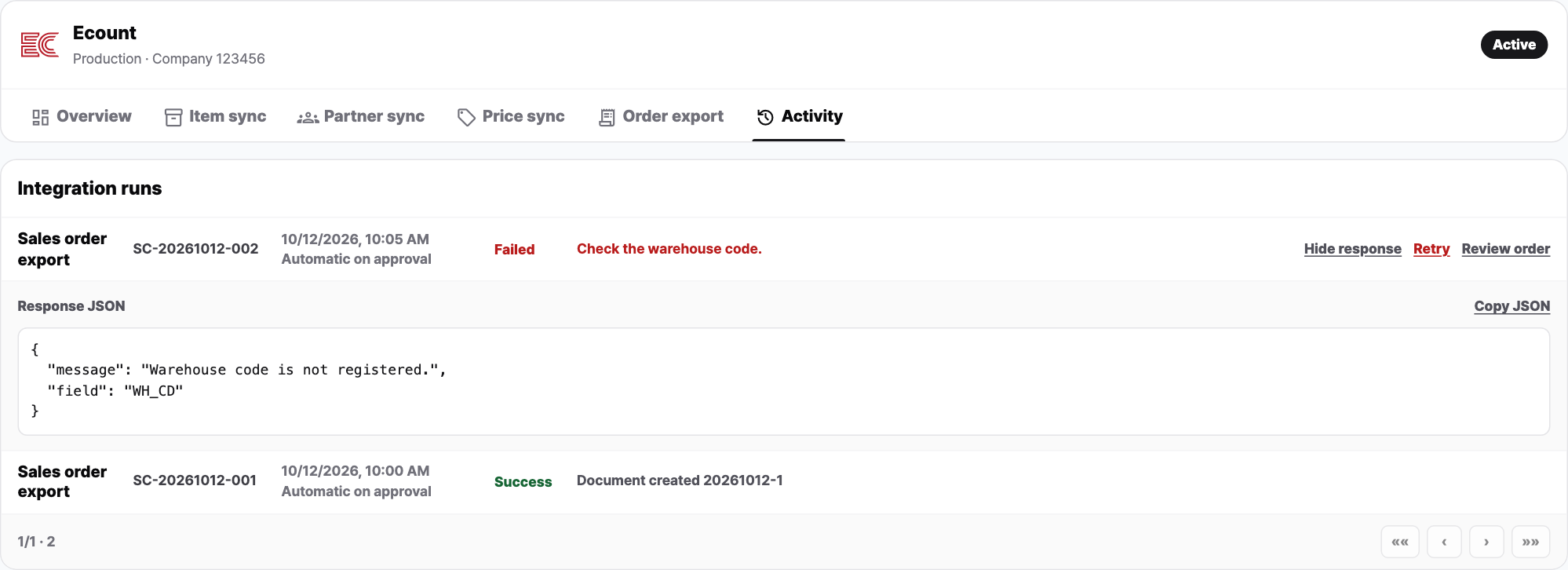Jump to the last page of runs

coord(1530,542)
